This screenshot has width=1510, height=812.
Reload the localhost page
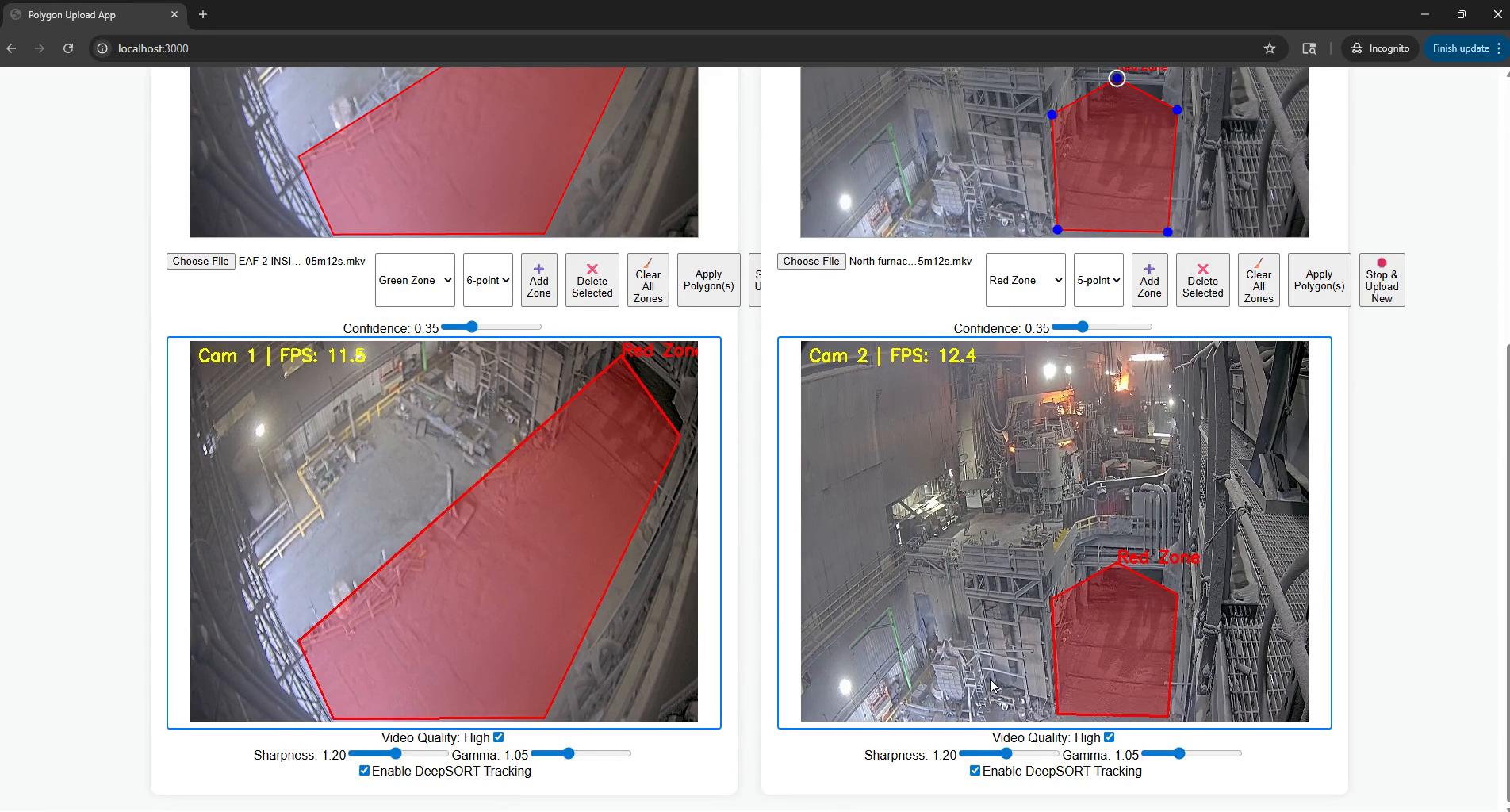click(68, 48)
